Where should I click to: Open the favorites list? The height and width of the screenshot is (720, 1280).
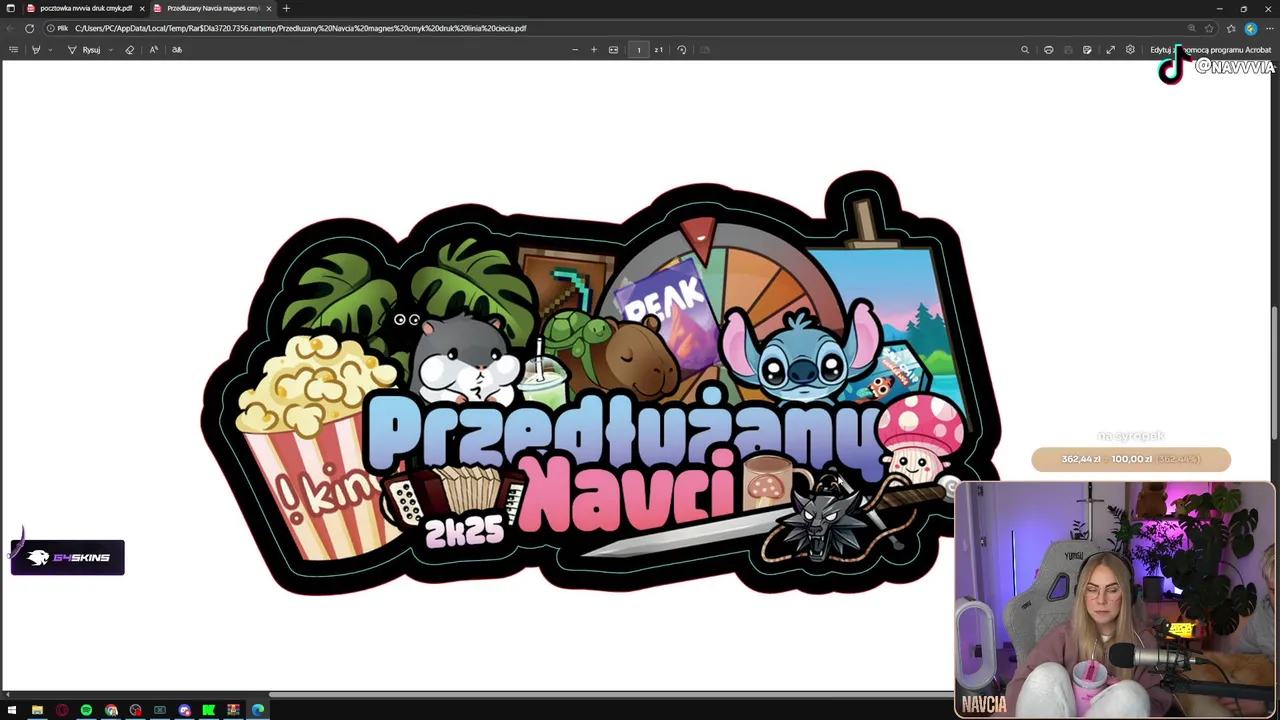1231,28
